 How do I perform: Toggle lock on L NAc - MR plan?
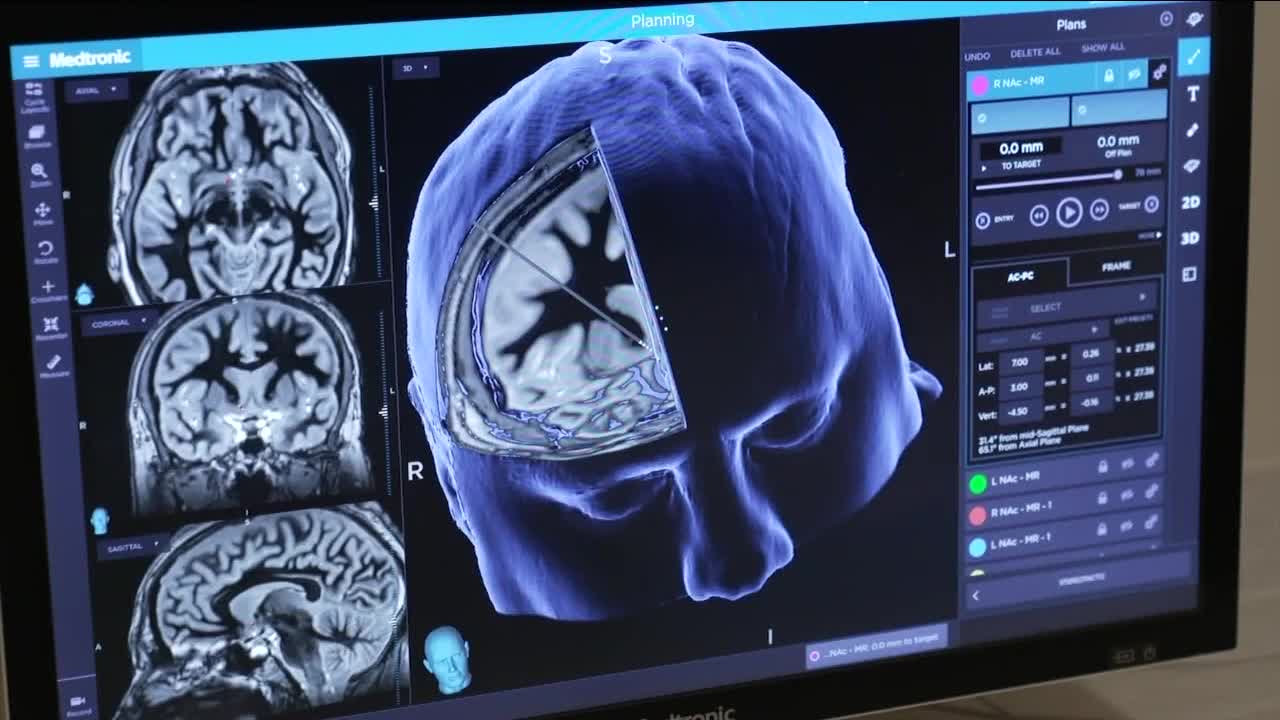point(1103,466)
